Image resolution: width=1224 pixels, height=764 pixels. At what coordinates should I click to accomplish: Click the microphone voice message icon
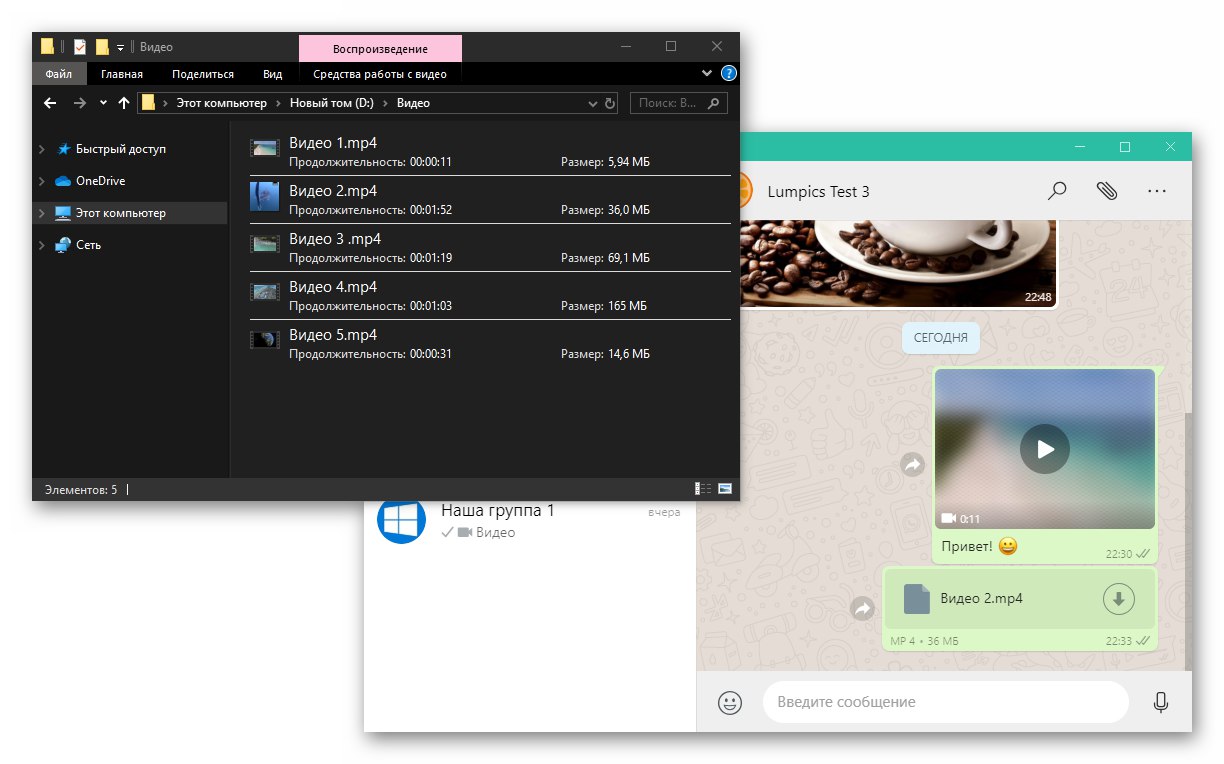pos(1161,702)
